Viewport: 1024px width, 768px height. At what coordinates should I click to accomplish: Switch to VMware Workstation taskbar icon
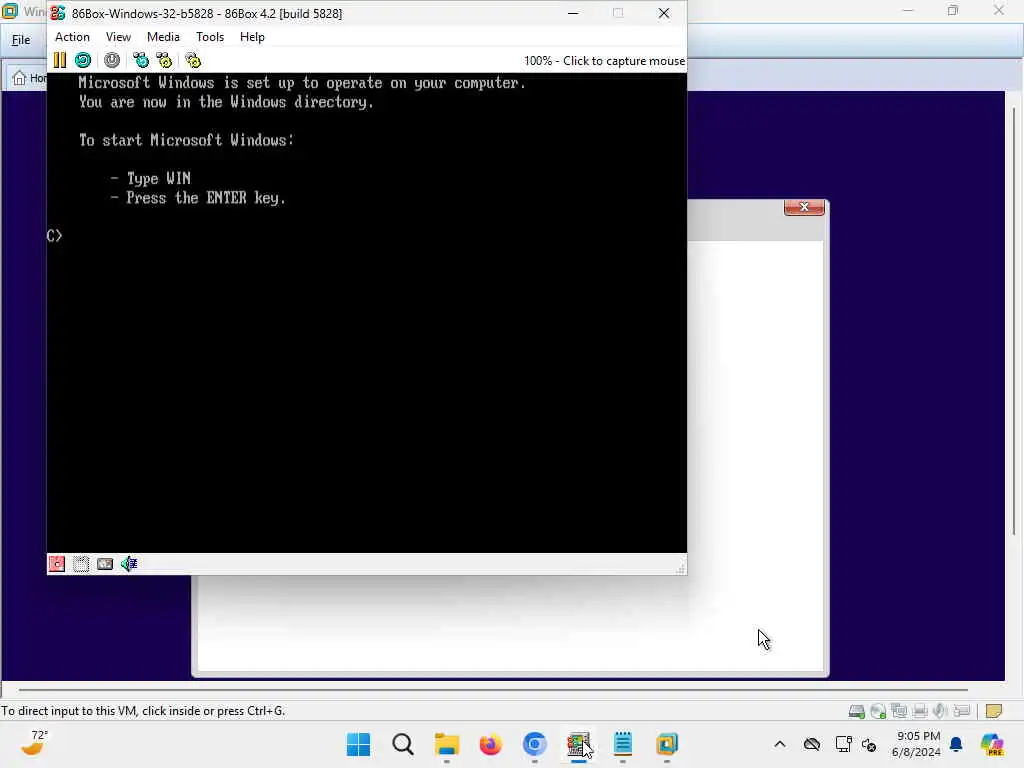pos(667,744)
